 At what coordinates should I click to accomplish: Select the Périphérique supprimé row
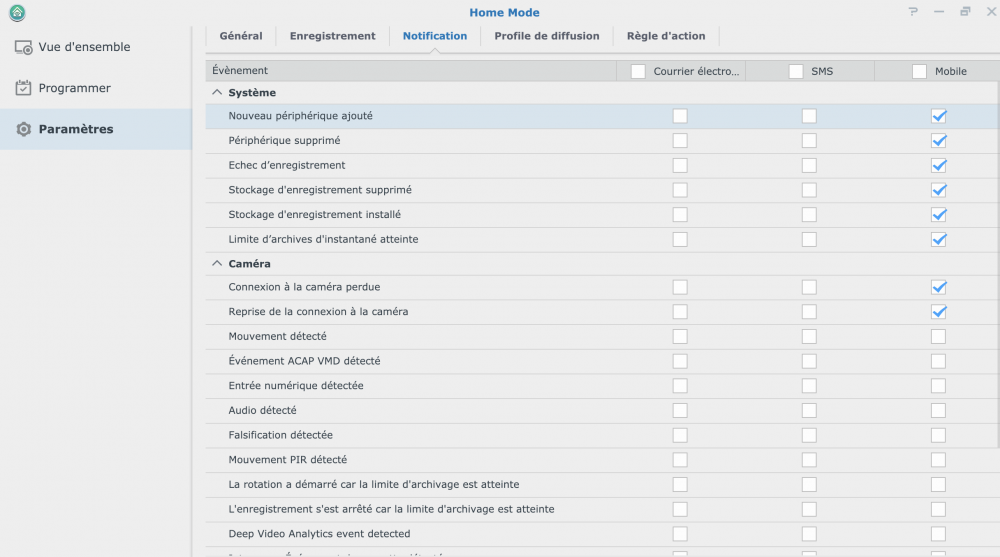(285, 141)
